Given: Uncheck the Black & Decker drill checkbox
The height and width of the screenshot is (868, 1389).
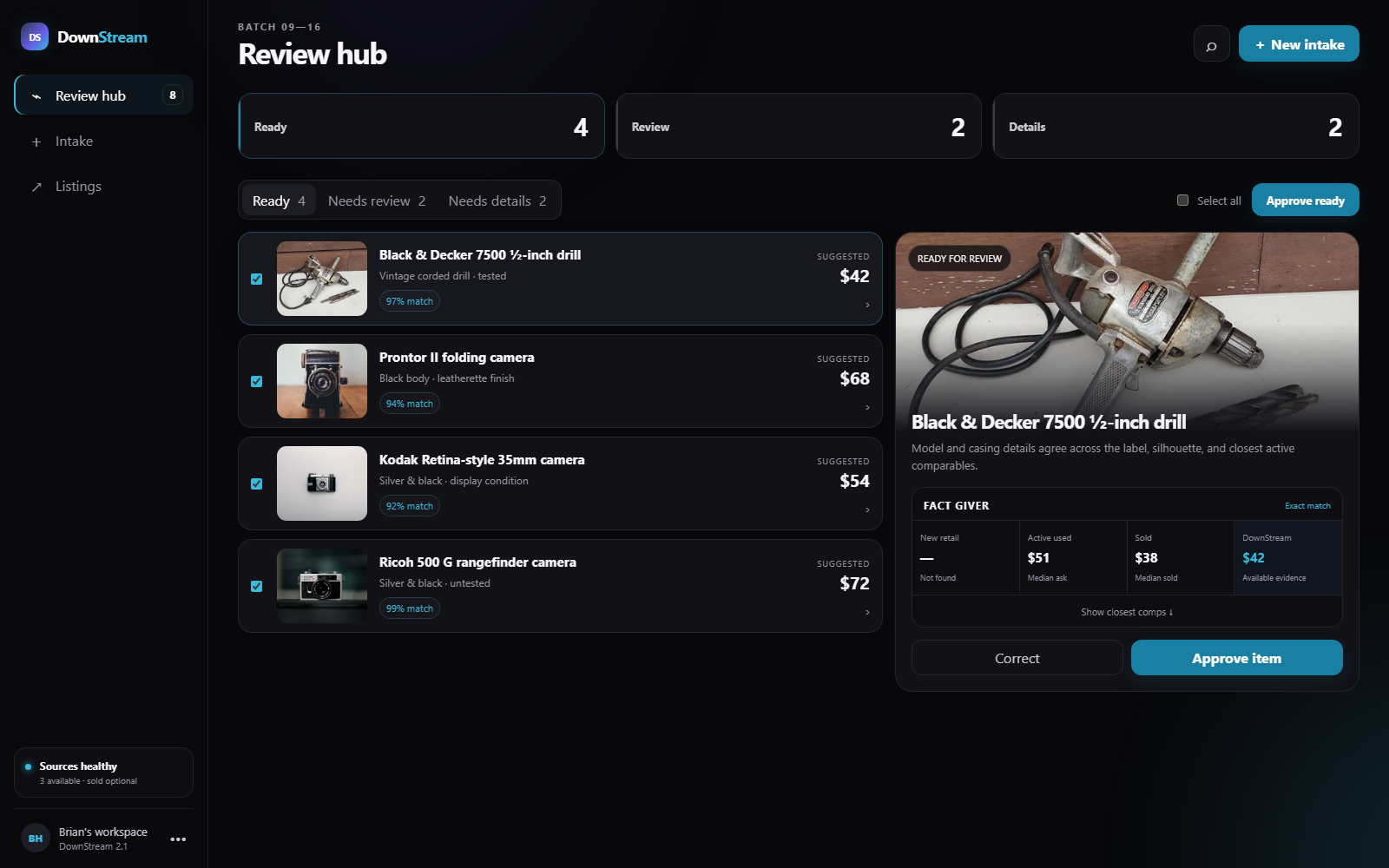Looking at the screenshot, I should pos(256,279).
